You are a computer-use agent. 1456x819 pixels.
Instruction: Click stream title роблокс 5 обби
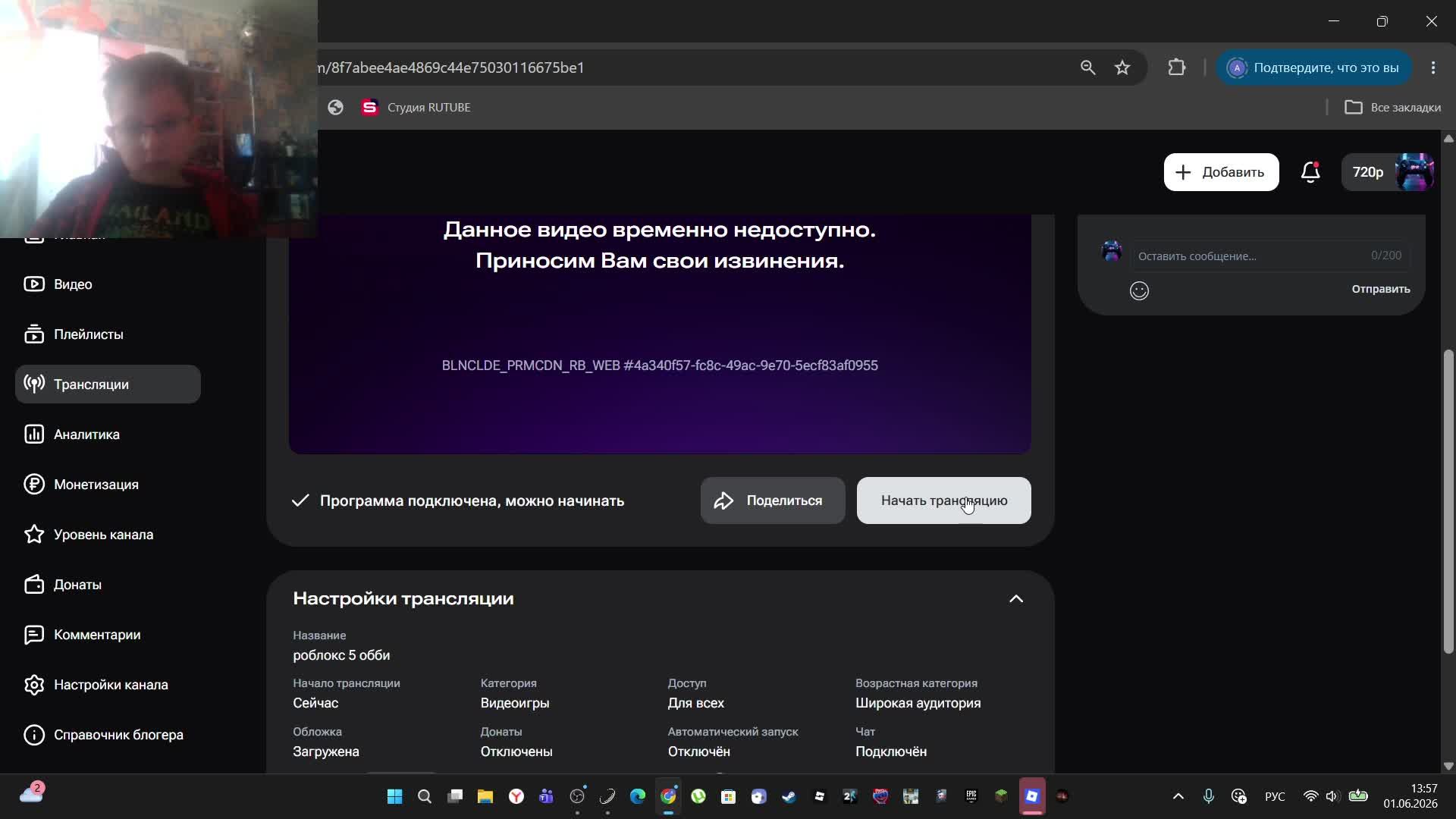[x=341, y=655]
